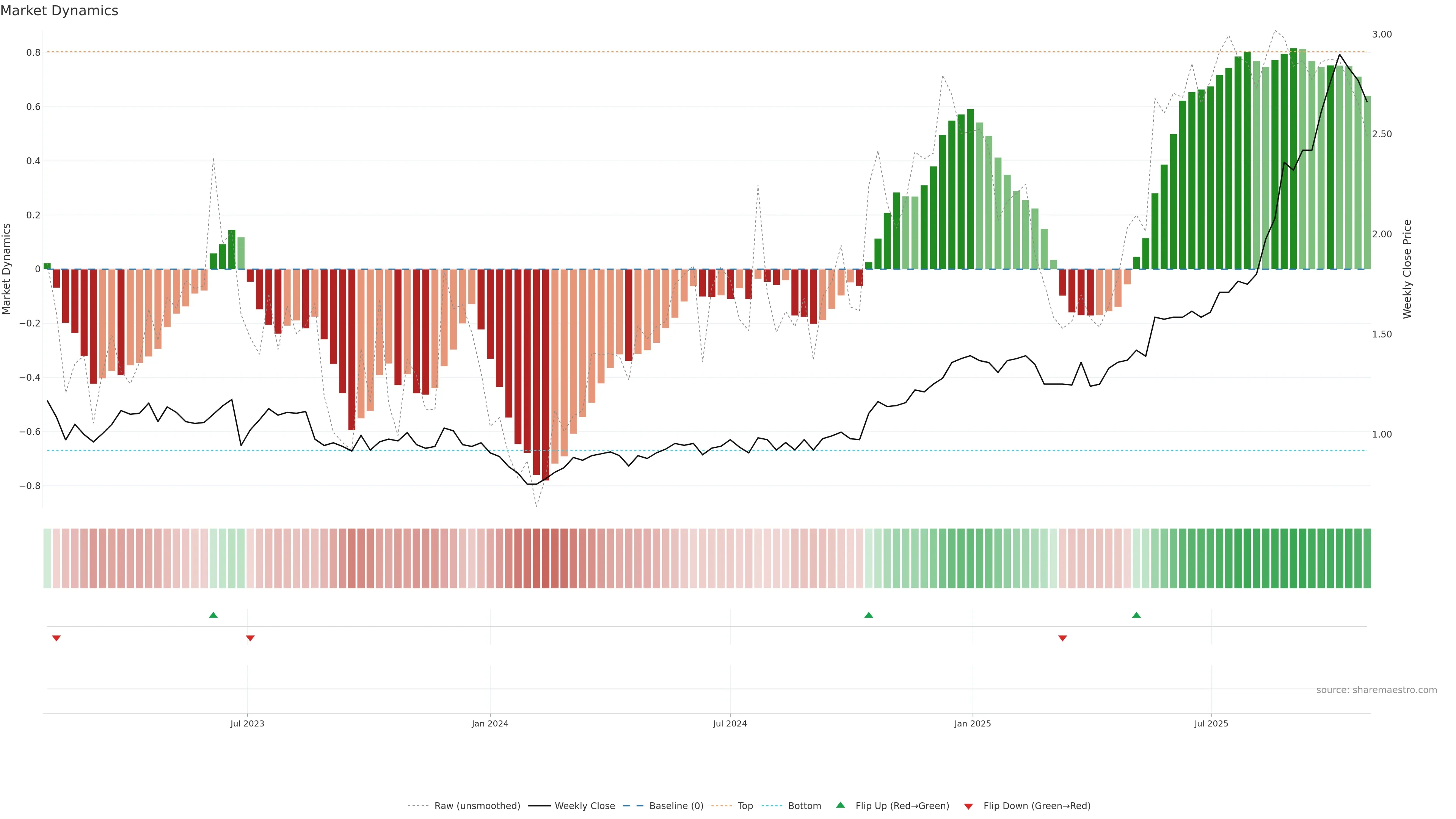Click the Market Dynamics chart title

click(x=60, y=11)
